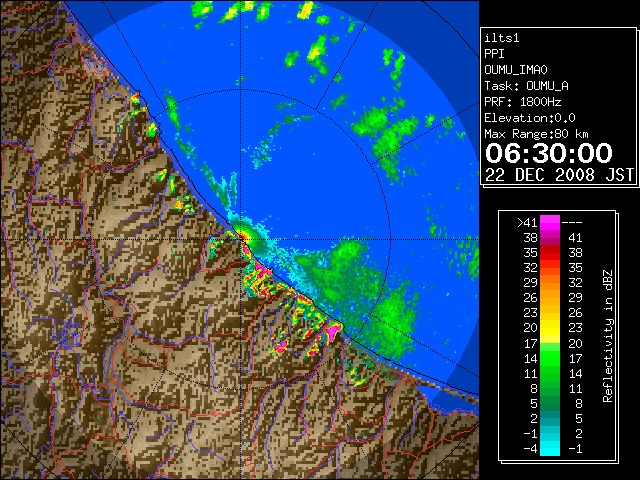This screenshot has height=480, width=640.
Task: Click the 'PRF: 1800Hz' value
Action: click(523, 102)
